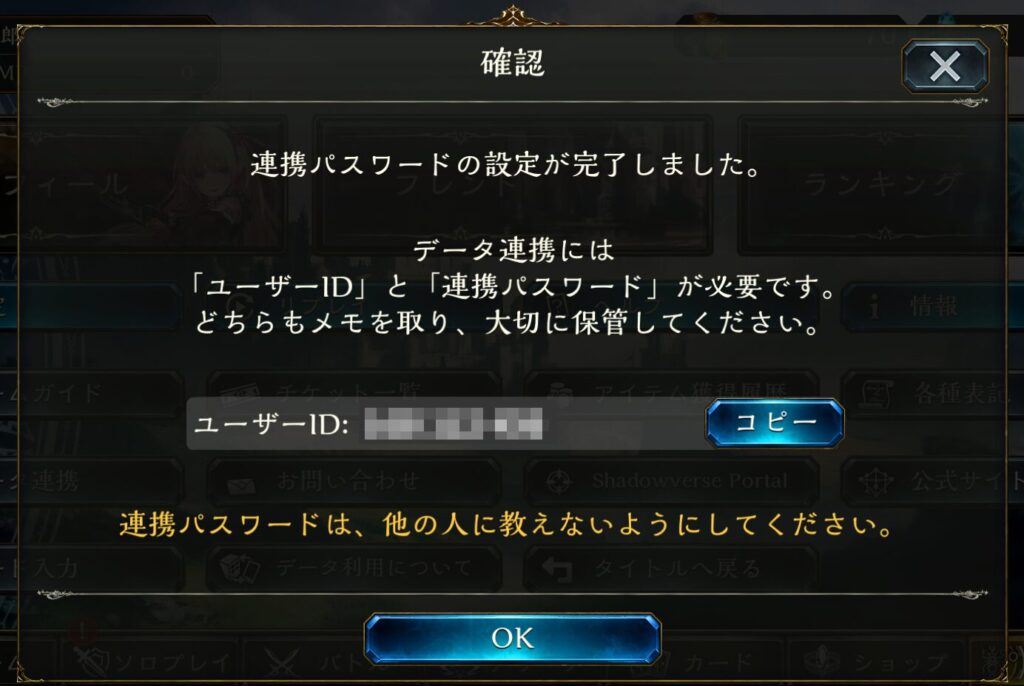This screenshot has height=686, width=1024.
Task: Click the アイテム獲得履歴 chest icon
Action: tap(560, 394)
